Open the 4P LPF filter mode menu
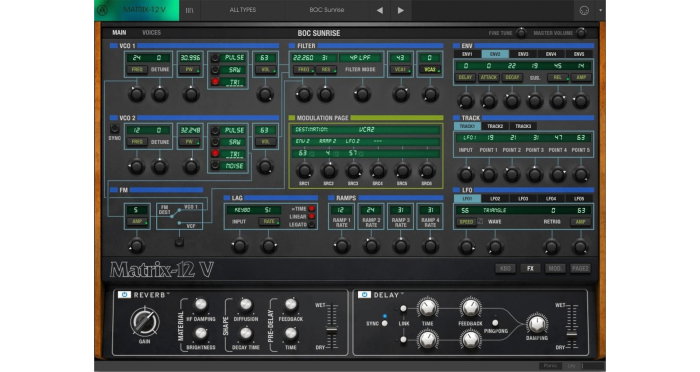The image size is (700, 372). click(361, 58)
